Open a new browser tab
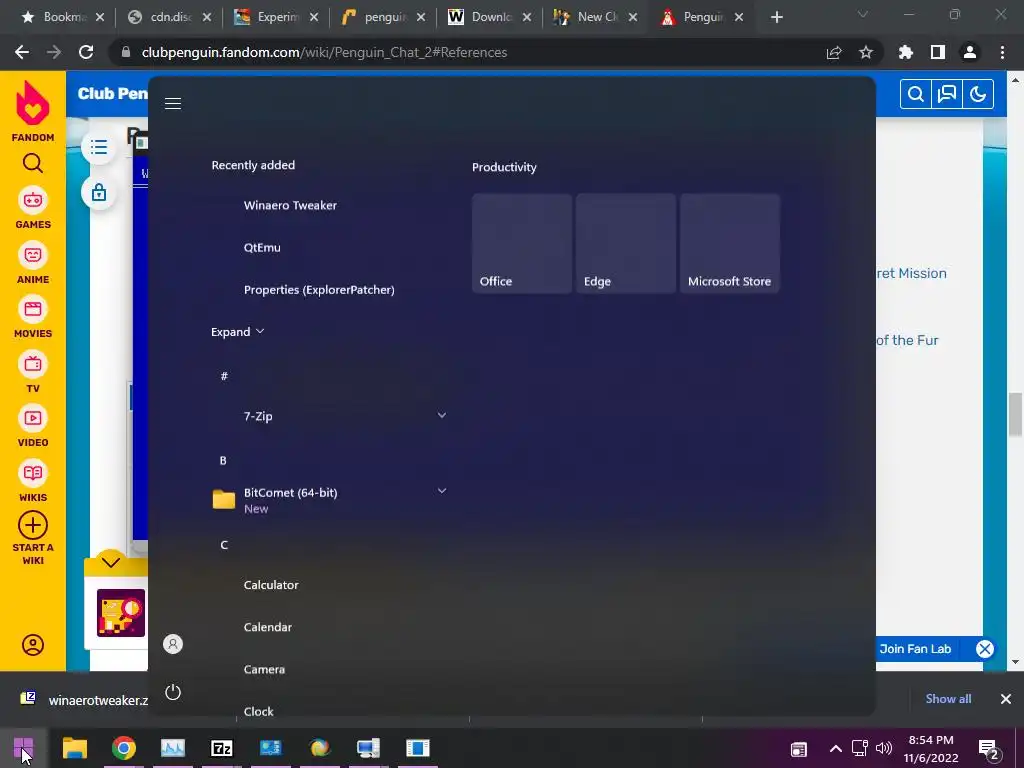The image size is (1024, 768). [x=776, y=18]
